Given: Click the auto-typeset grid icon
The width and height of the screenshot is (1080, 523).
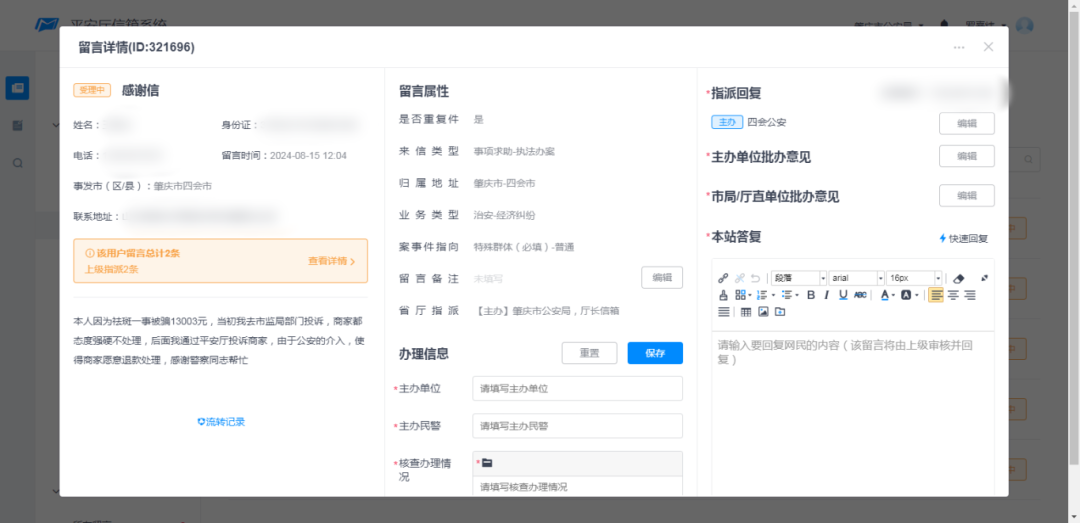Looking at the screenshot, I should tap(740, 295).
